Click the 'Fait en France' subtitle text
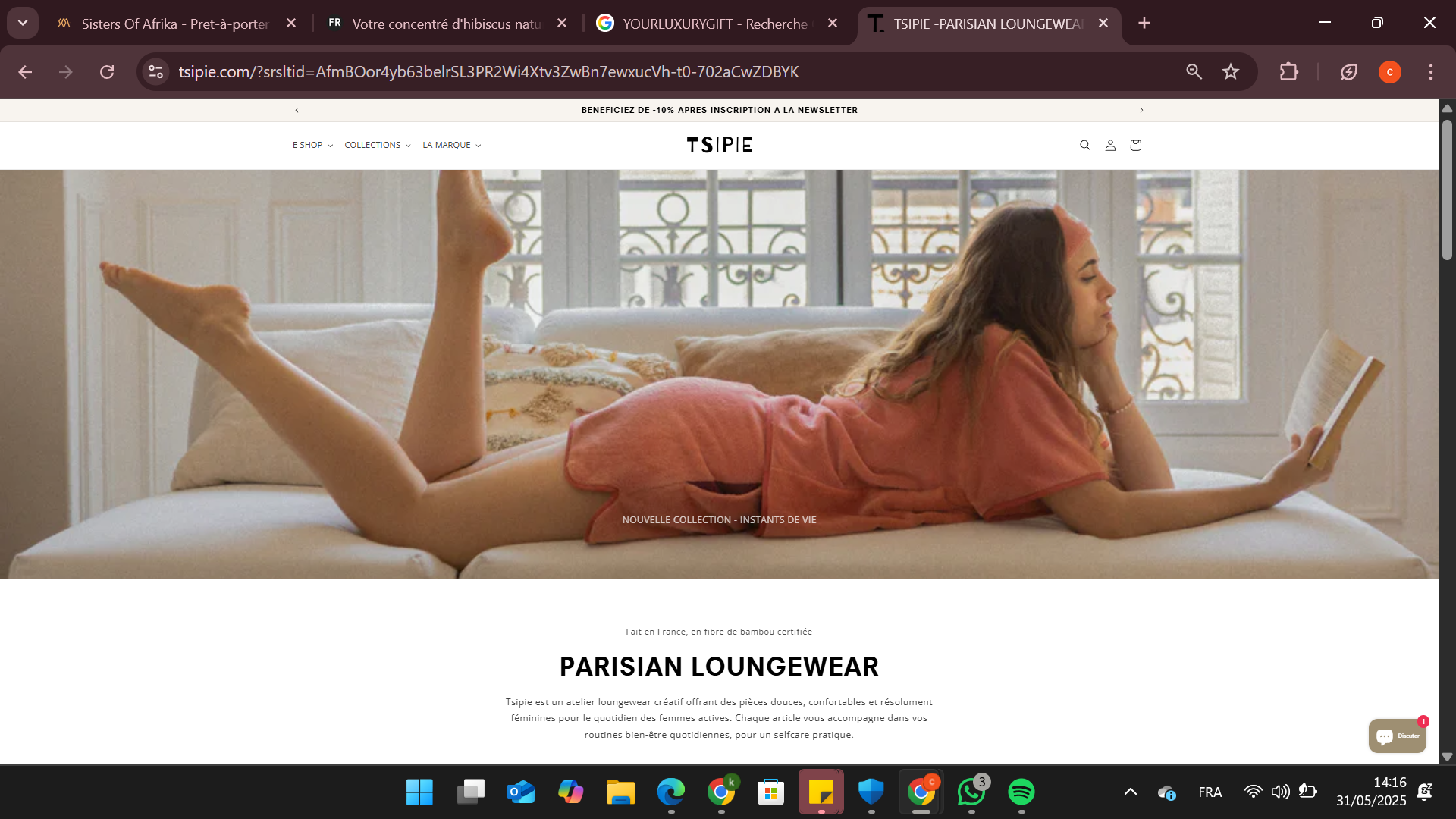Screen dimensions: 1456x819 point(719,632)
